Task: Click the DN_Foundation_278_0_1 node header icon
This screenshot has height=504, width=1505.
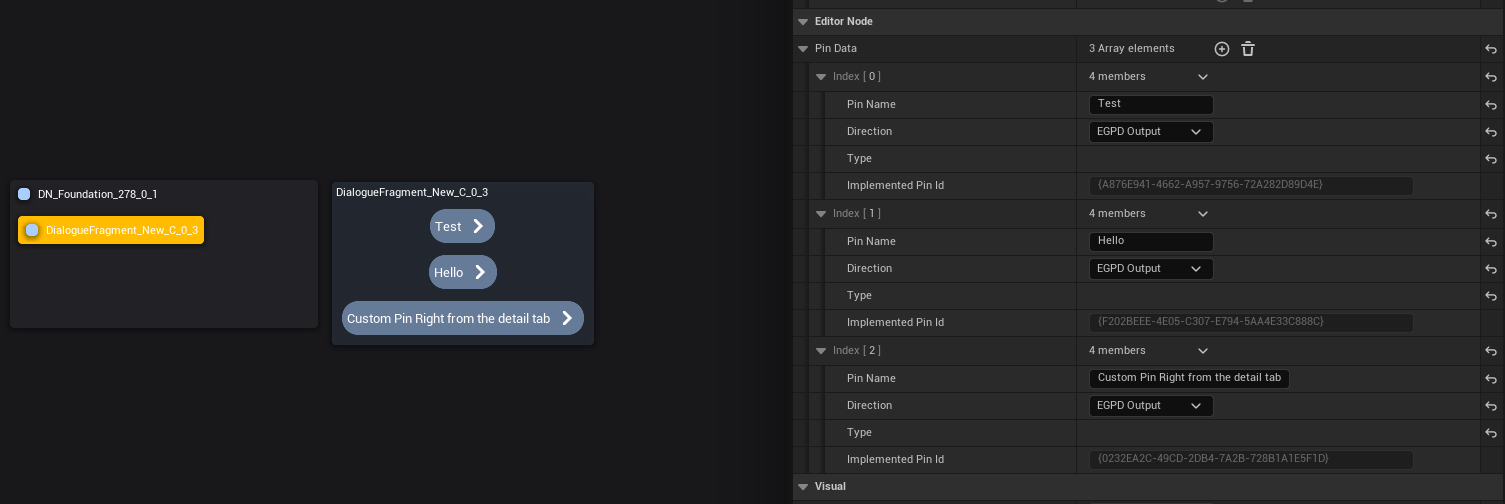Action: [x=24, y=194]
